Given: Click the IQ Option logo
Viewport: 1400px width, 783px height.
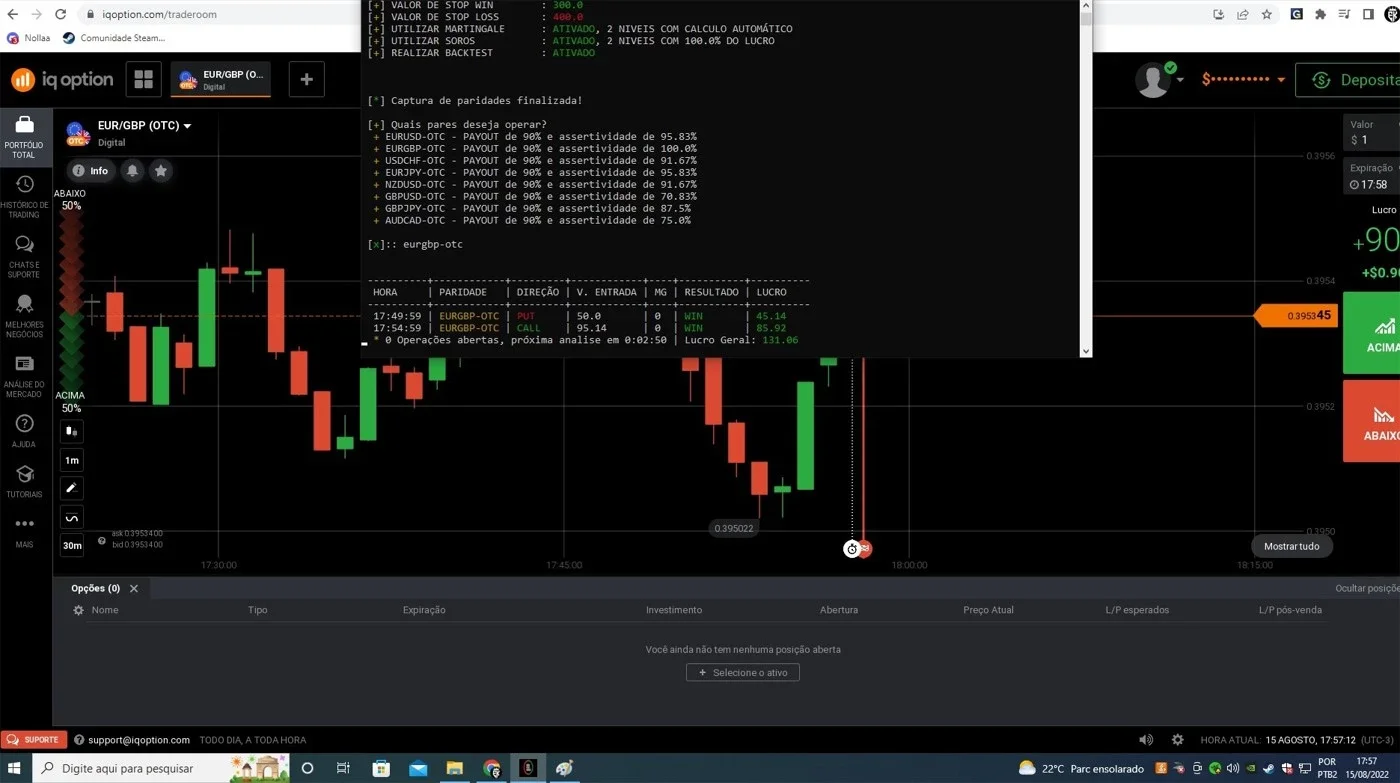Looking at the screenshot, I should (62, 80).
